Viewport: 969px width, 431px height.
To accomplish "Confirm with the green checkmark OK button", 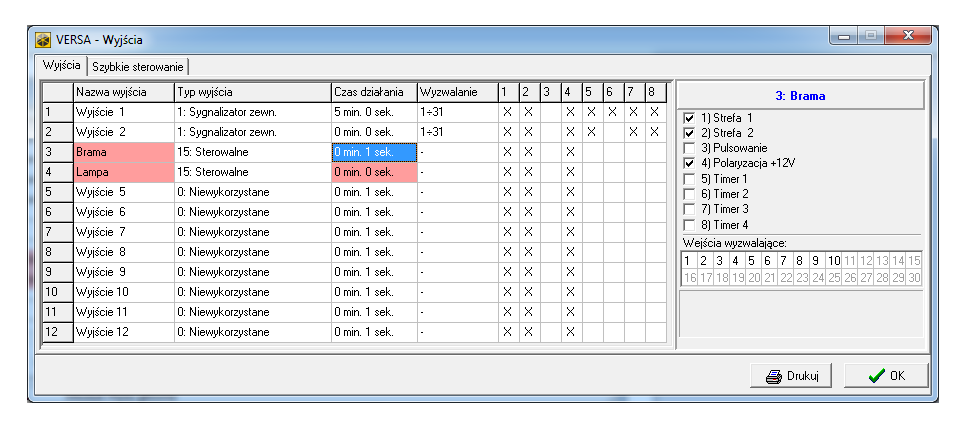I will 886,376.
